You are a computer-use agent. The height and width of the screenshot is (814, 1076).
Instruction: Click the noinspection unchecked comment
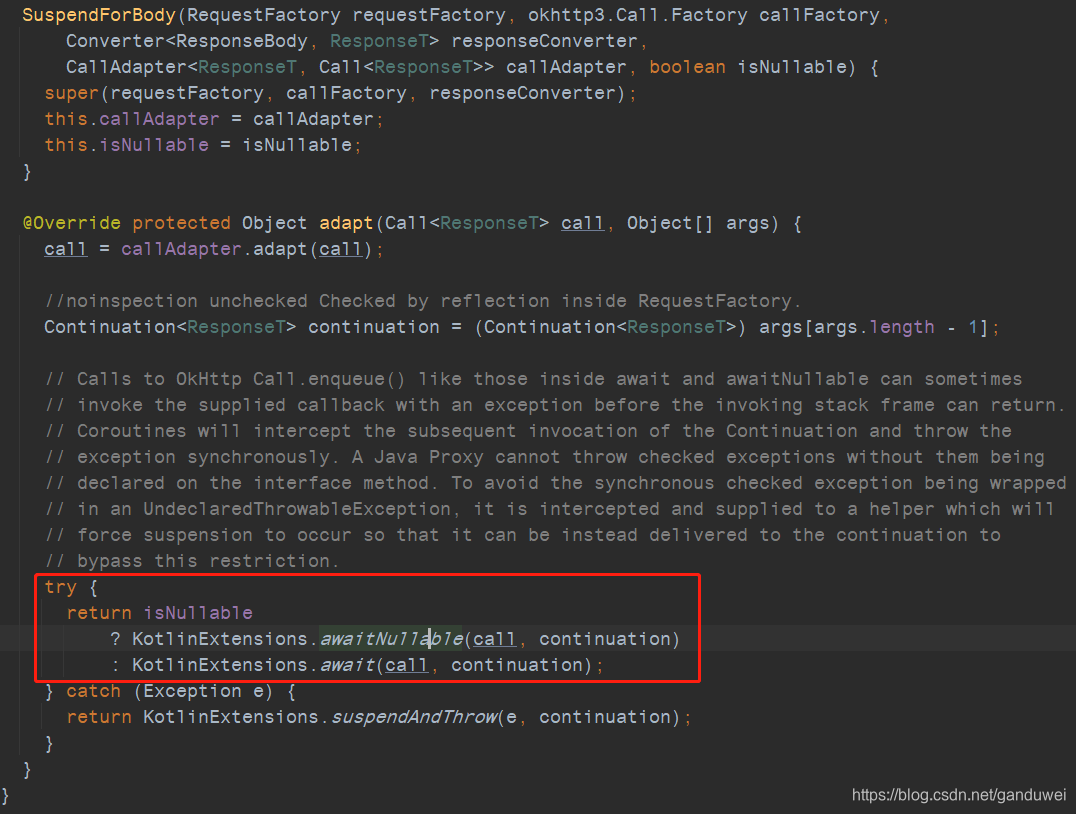(422, 301)
